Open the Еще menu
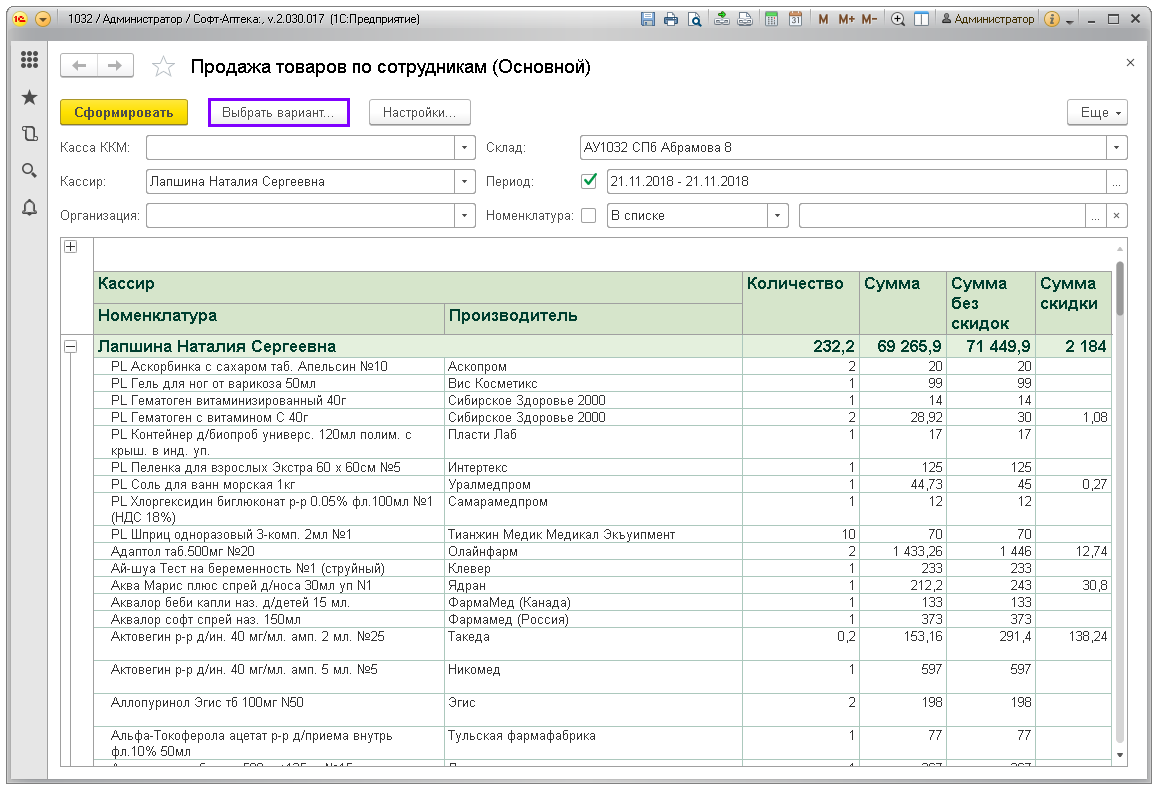 (1098, 113)
